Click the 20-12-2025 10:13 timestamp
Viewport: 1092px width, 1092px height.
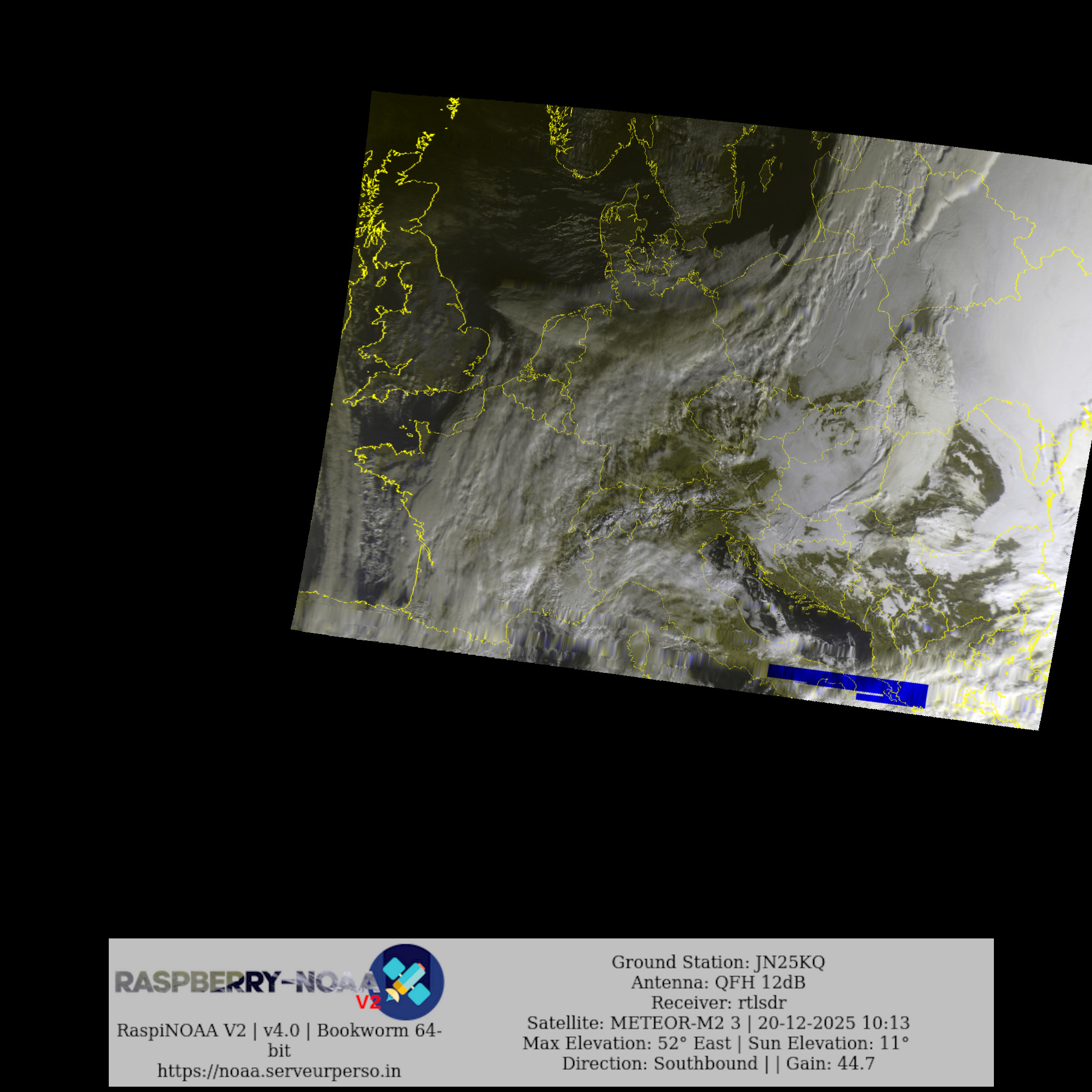tap(834, 1023)
